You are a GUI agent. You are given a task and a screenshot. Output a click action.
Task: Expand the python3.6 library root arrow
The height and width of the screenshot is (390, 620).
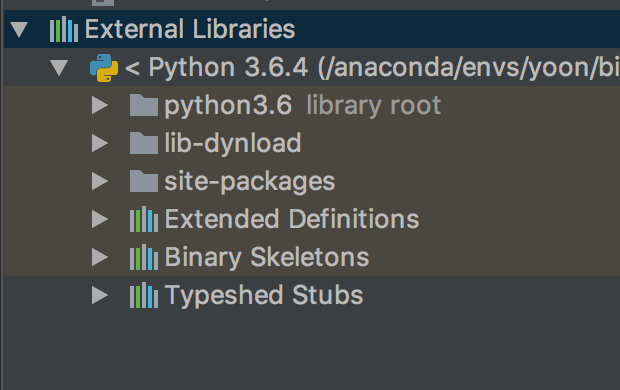pos(100,105)
